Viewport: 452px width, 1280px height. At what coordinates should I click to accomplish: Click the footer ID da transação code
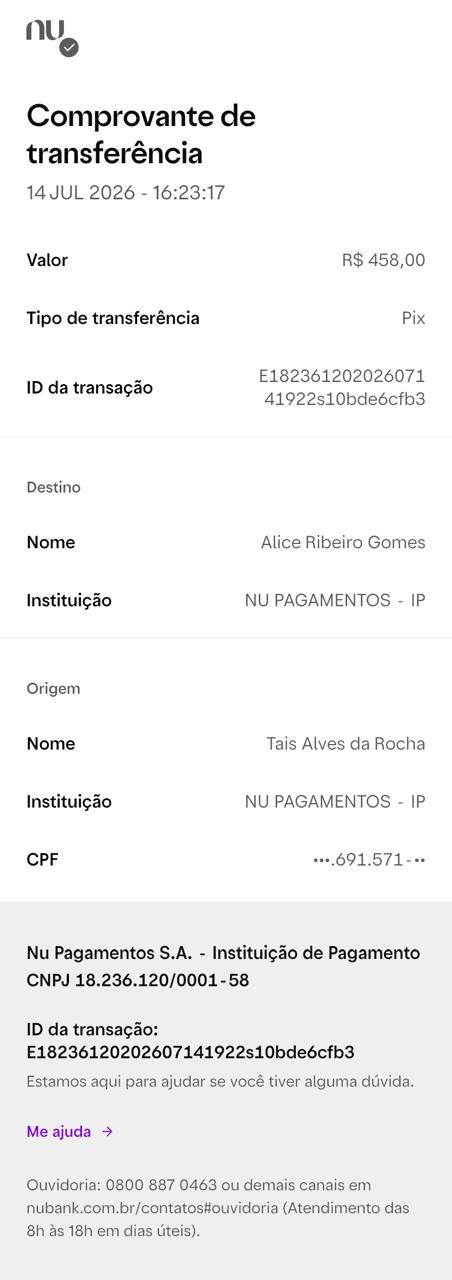(x=190, y=1053)
